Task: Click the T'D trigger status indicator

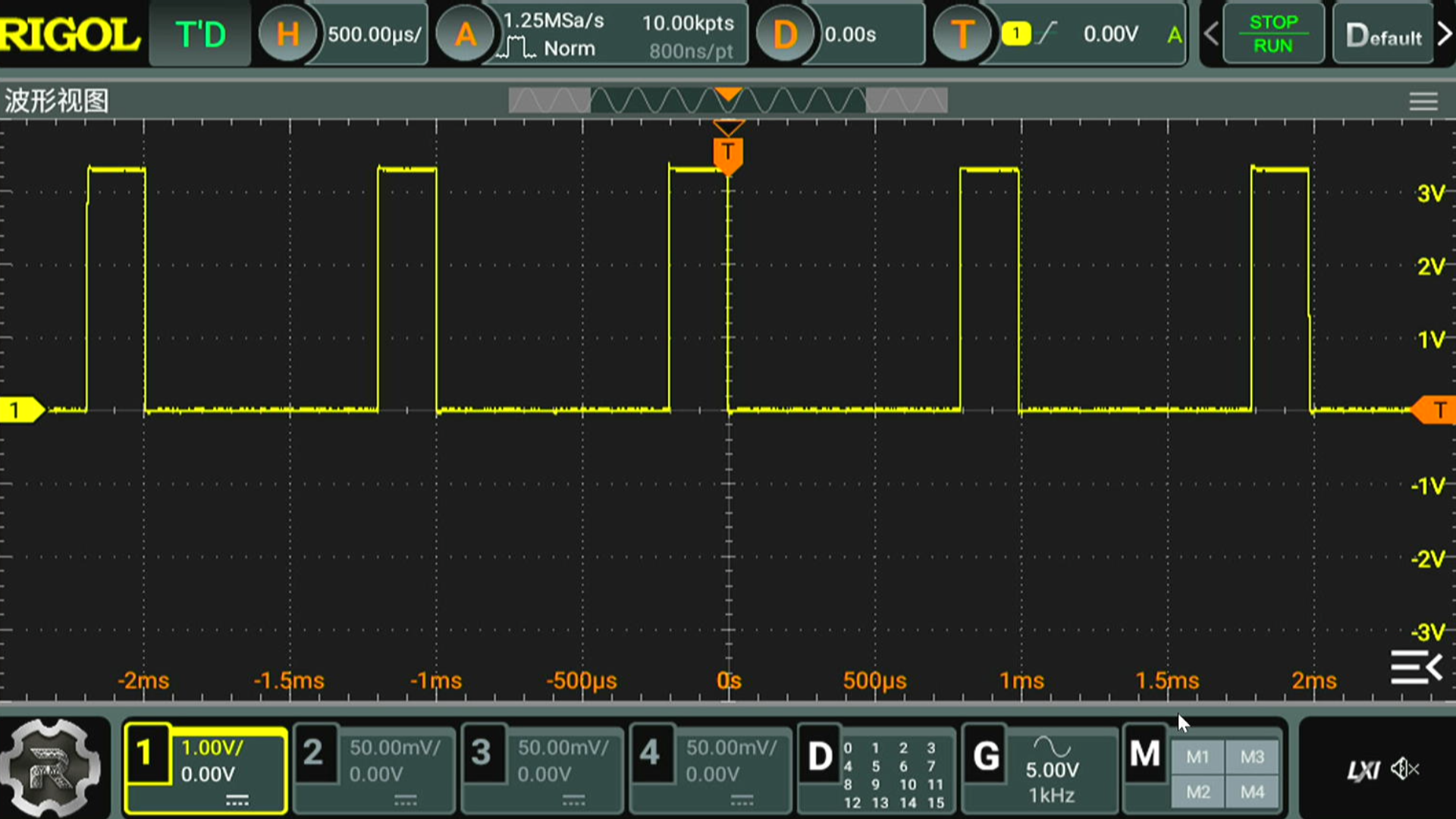Action: 200,34
